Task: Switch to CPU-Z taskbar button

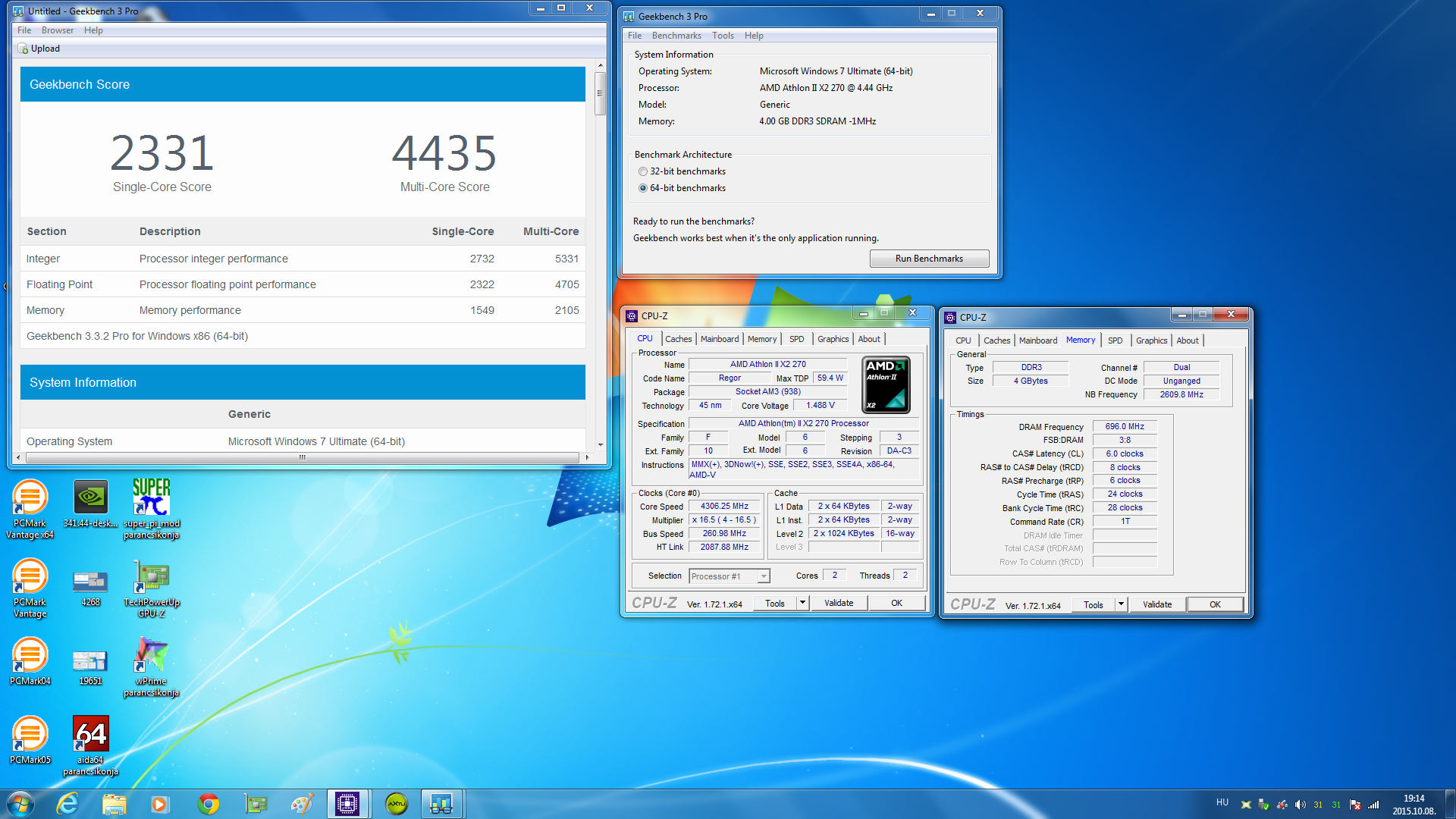Action: tap(348, 804)
